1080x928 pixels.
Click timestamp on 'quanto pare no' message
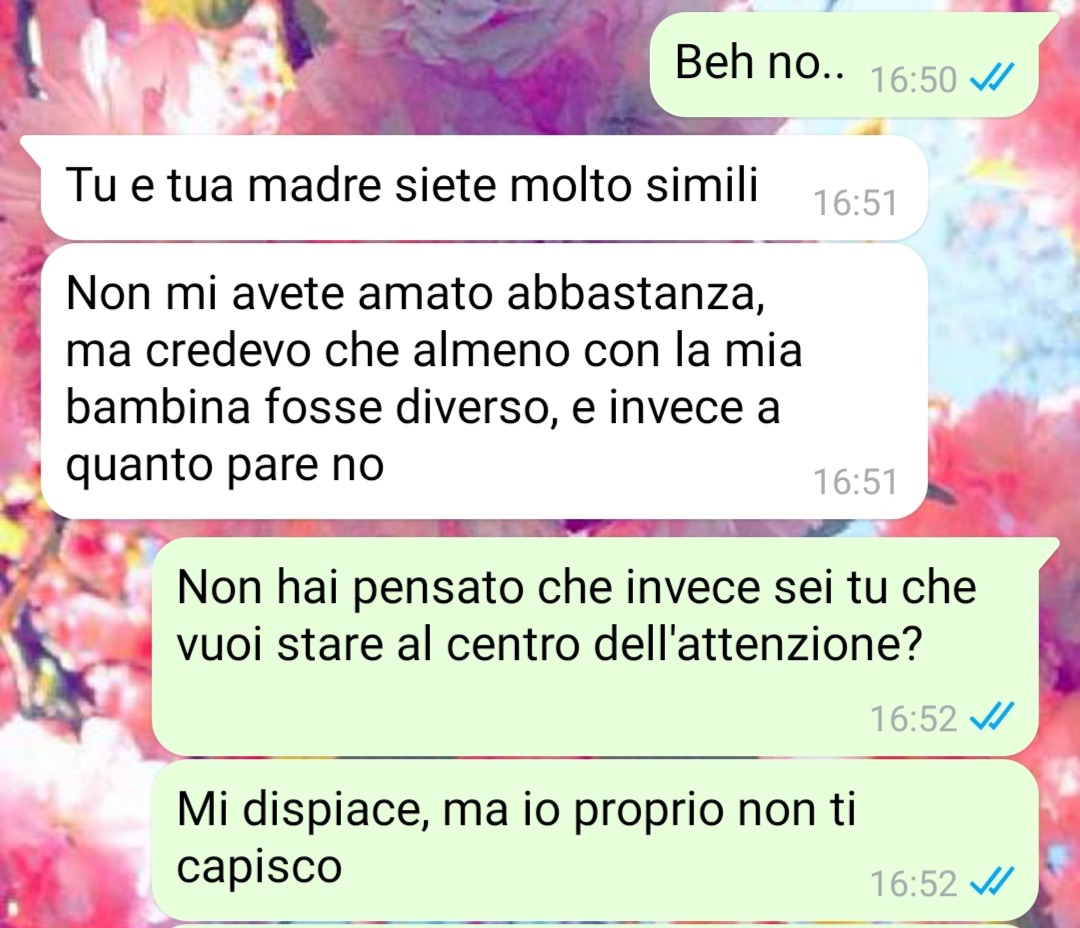pos(855,481)
